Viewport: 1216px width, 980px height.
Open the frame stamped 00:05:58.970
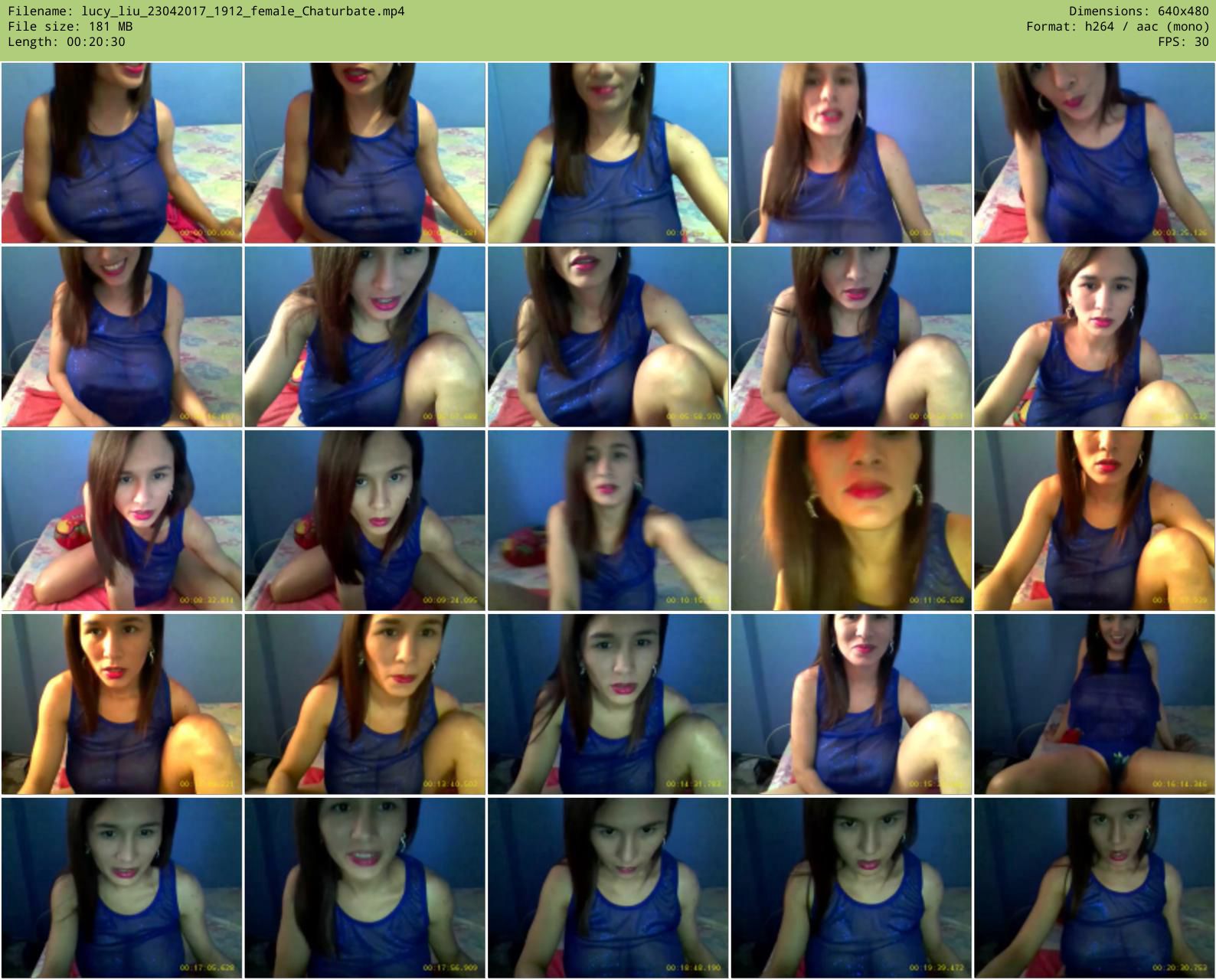(x=608, y=337)
